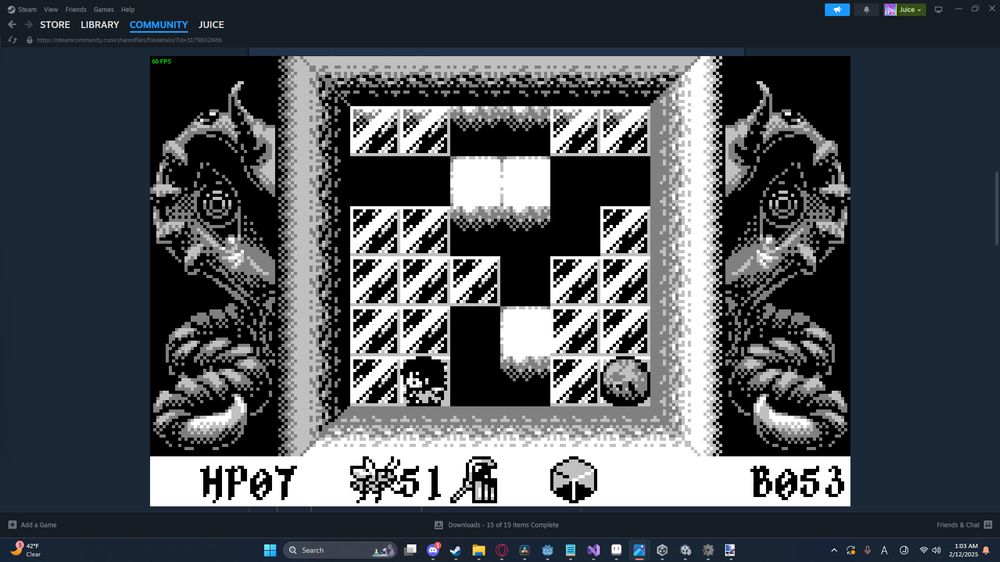Switch to the COMMUNITY tab

pos(159,25)
